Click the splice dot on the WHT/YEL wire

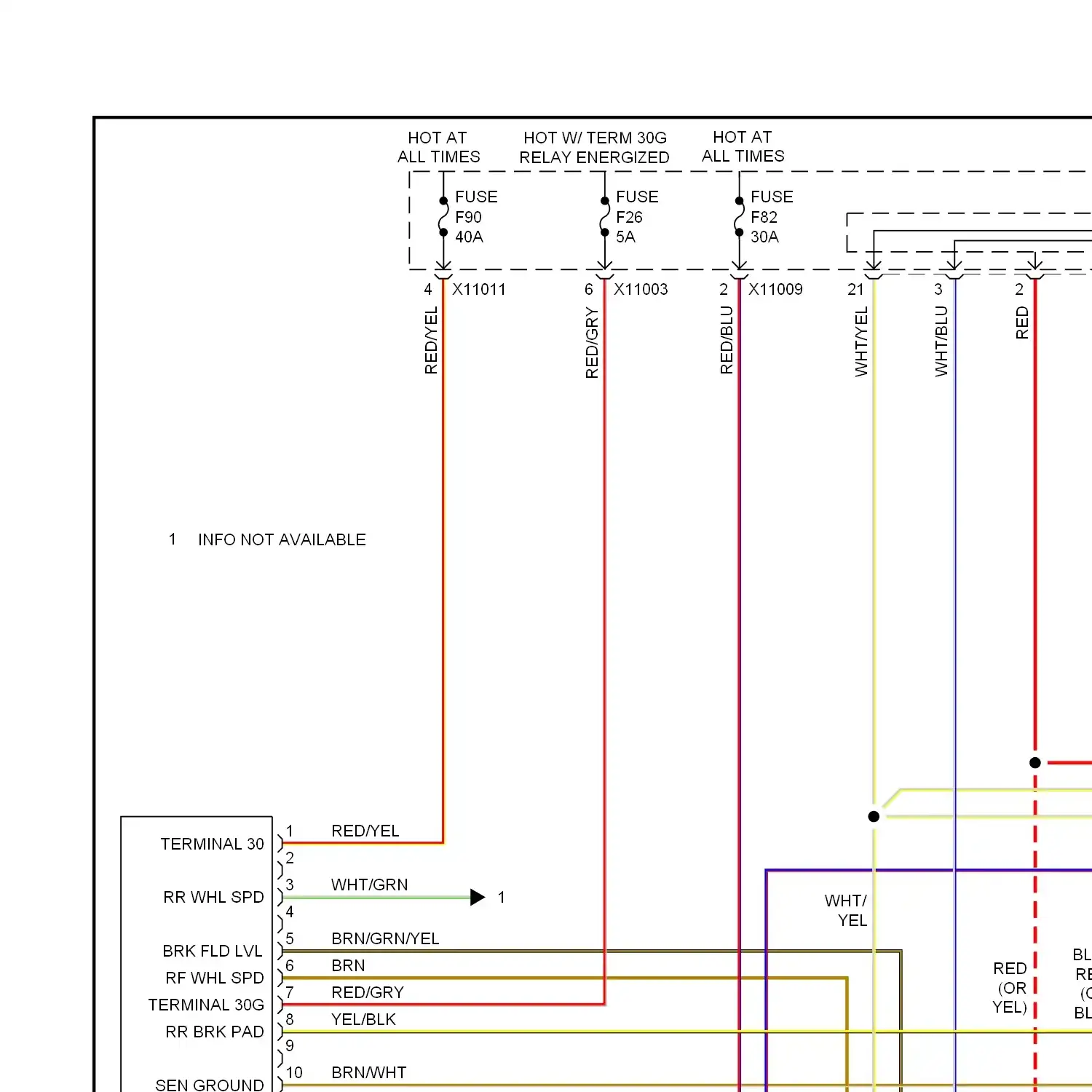(874, 817)
